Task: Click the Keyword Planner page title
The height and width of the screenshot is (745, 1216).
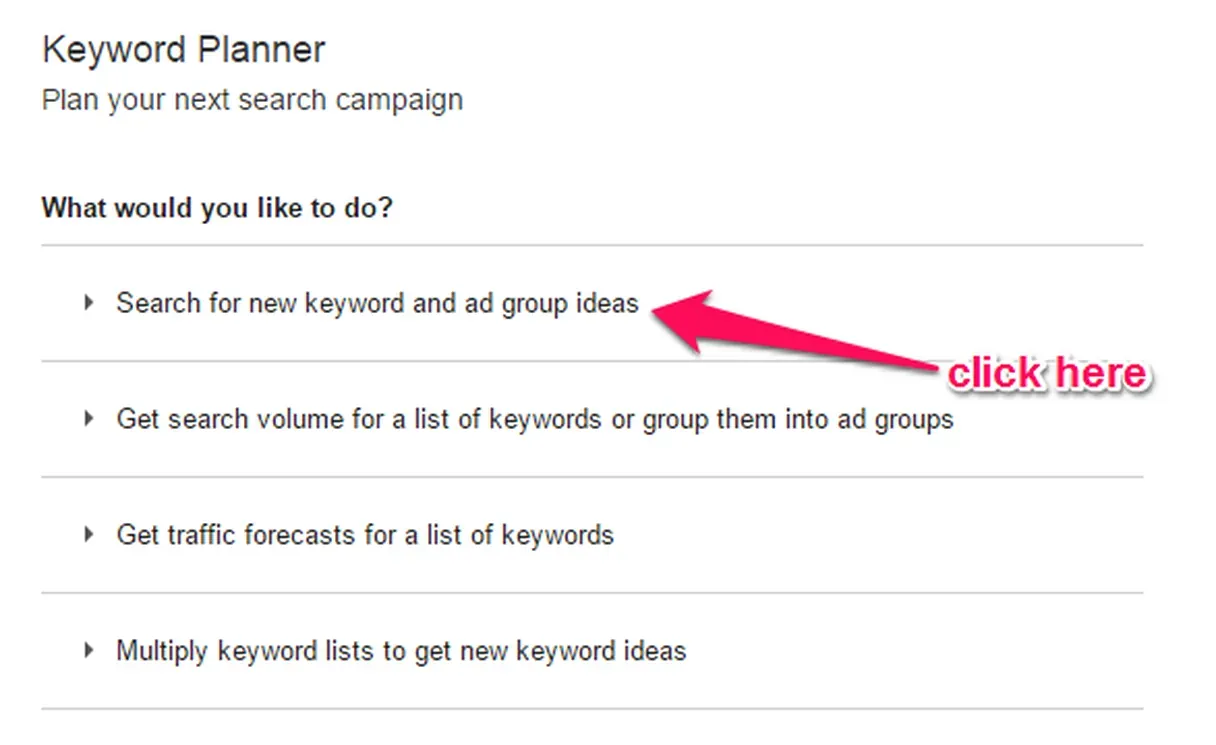Action: (x=184, y=50)
